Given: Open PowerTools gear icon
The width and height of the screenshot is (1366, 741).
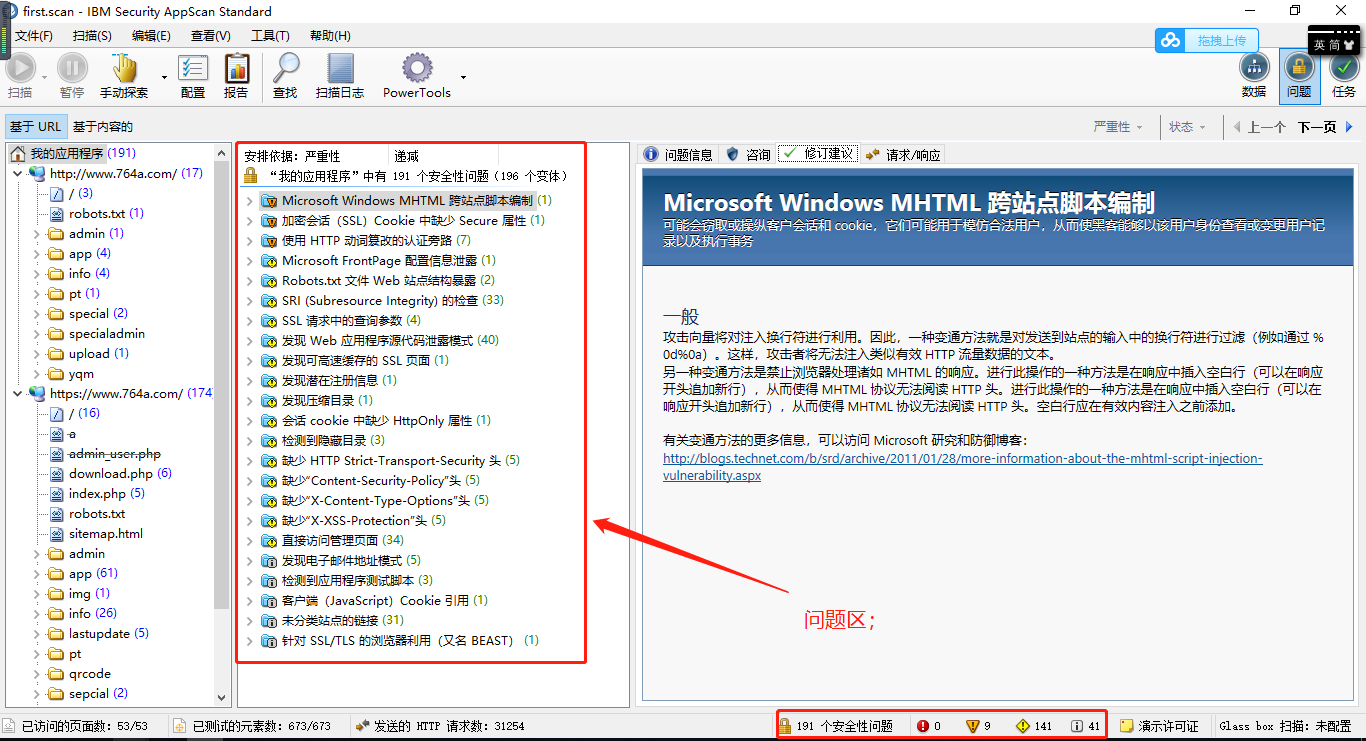Looking at the screenshot, I should [x=417, y=68].
